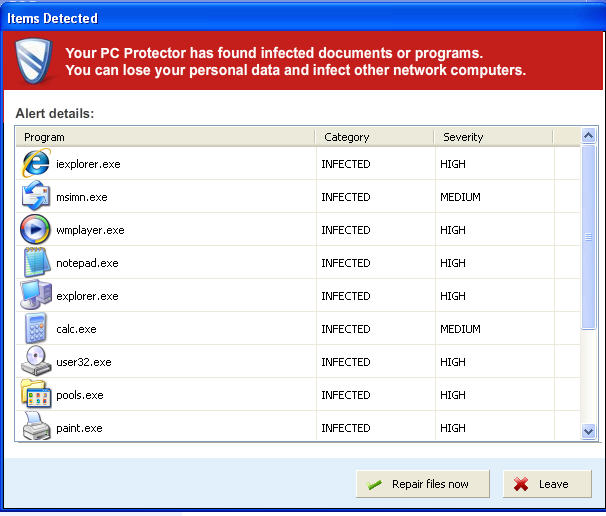Select the msimn.exe filename
This screenshot has height=516, width=606.
[82, 197]
